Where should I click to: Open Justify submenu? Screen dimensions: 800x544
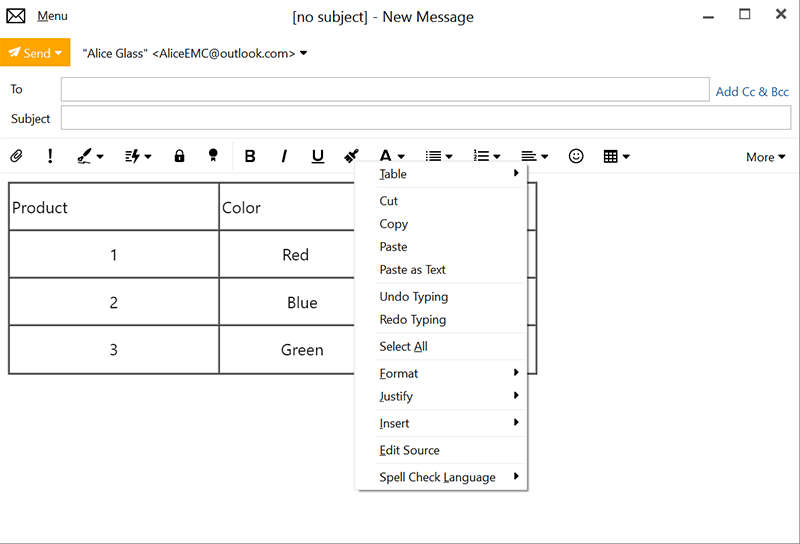[x=442, y=396]
